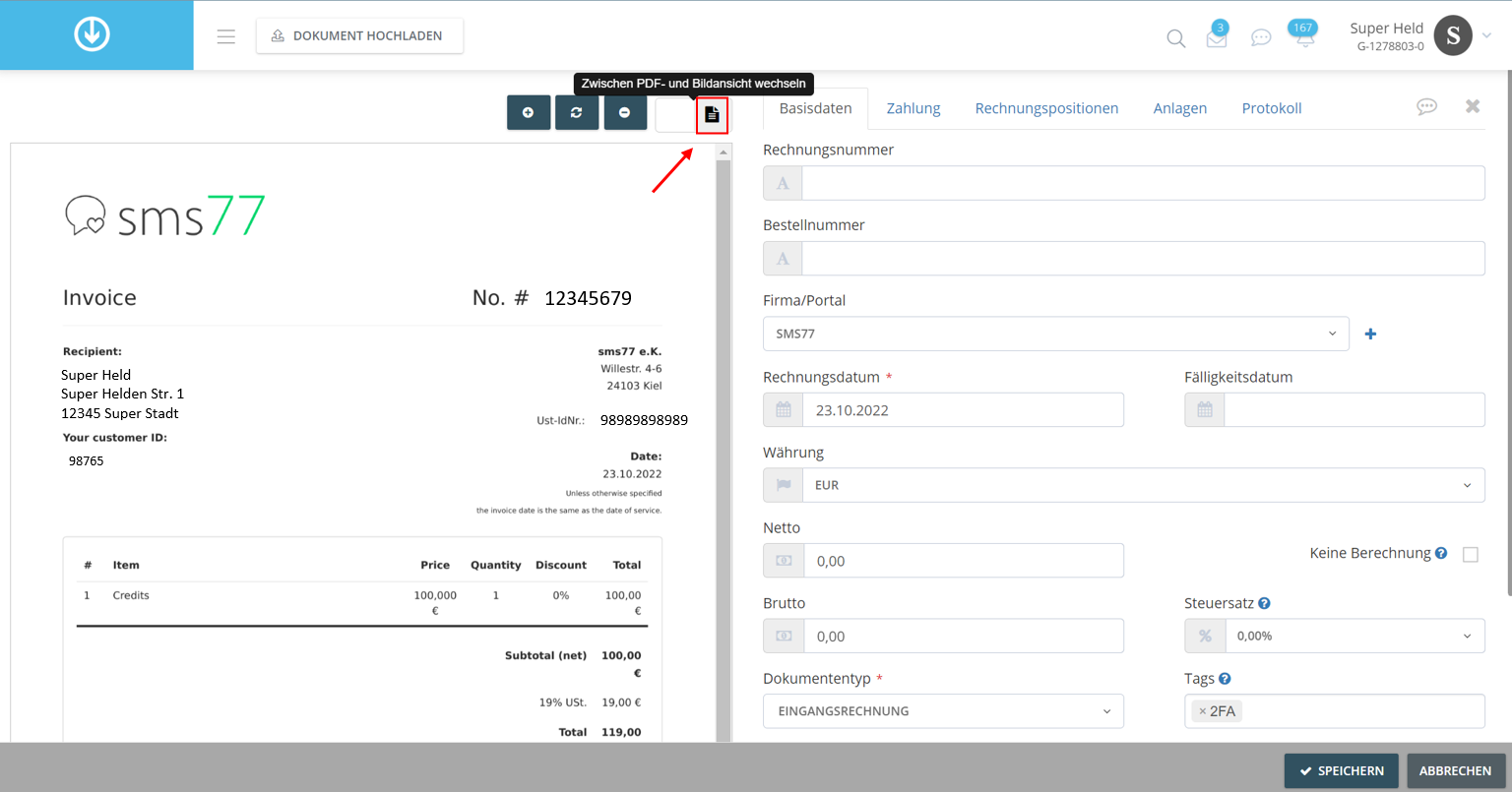
Task: Click into the Rechnungsnummer field
Action: coord(1143,183)
